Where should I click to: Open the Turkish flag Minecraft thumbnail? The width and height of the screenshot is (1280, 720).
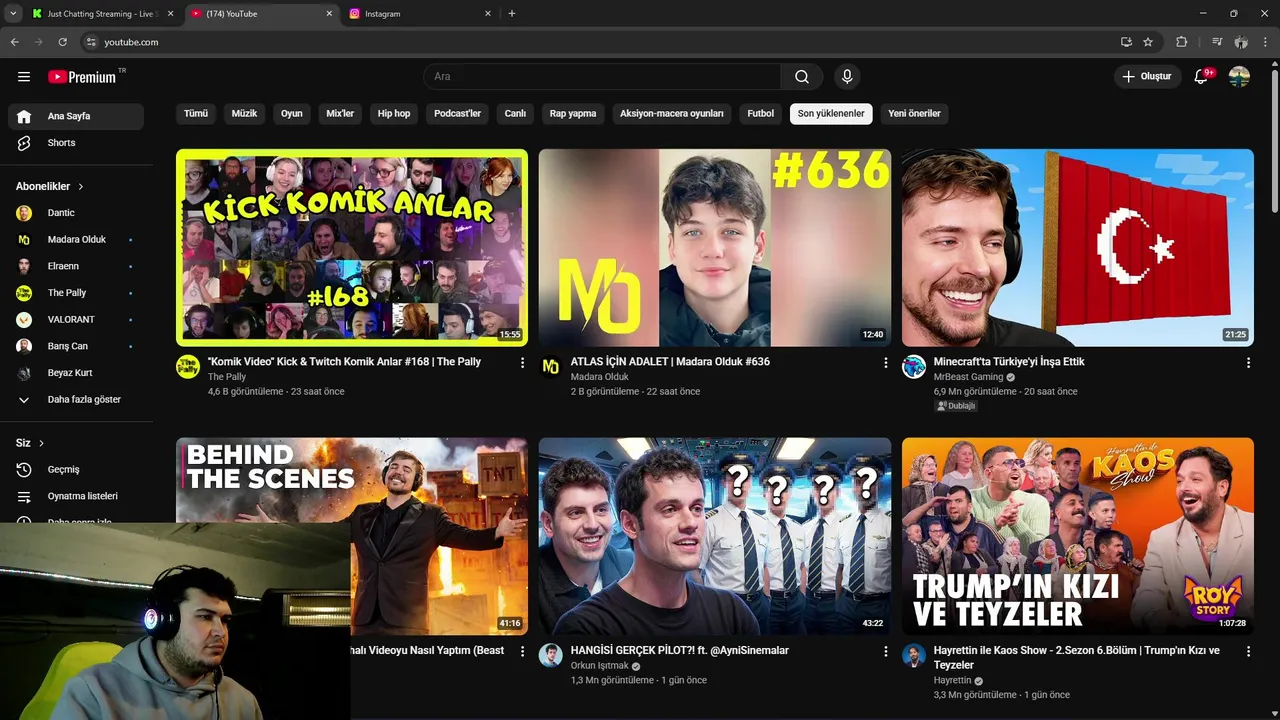coord(1078,247)
